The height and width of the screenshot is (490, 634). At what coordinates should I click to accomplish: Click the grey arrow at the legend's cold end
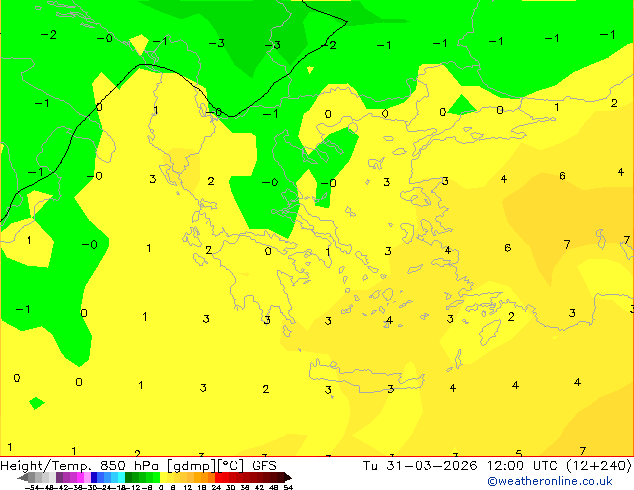click(23, 477)
